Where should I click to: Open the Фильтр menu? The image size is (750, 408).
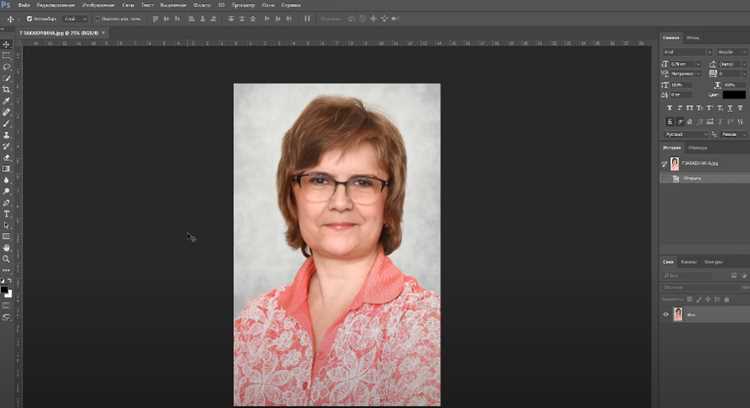[201, 5]
